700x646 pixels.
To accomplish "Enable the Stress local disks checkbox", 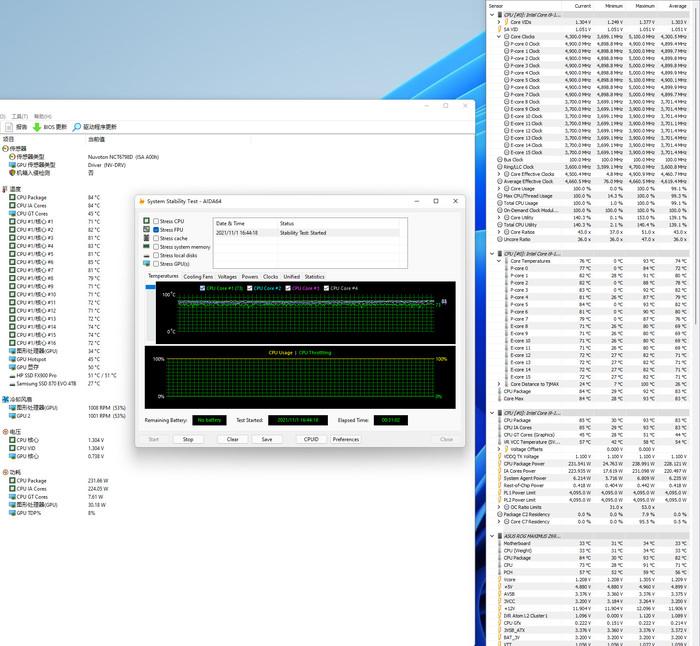I will pyautogui.click(x=156, y=255).
